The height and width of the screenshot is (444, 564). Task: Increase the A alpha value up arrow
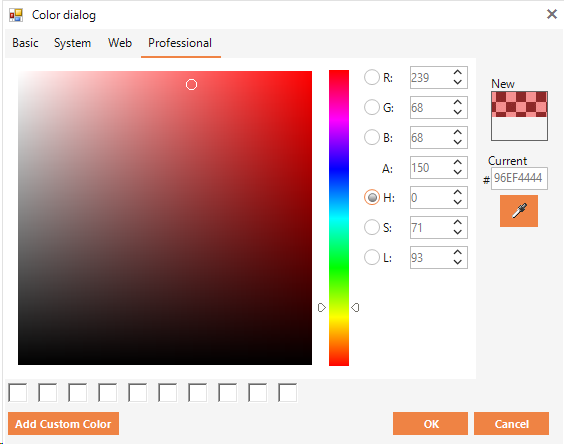pos(458,162)
